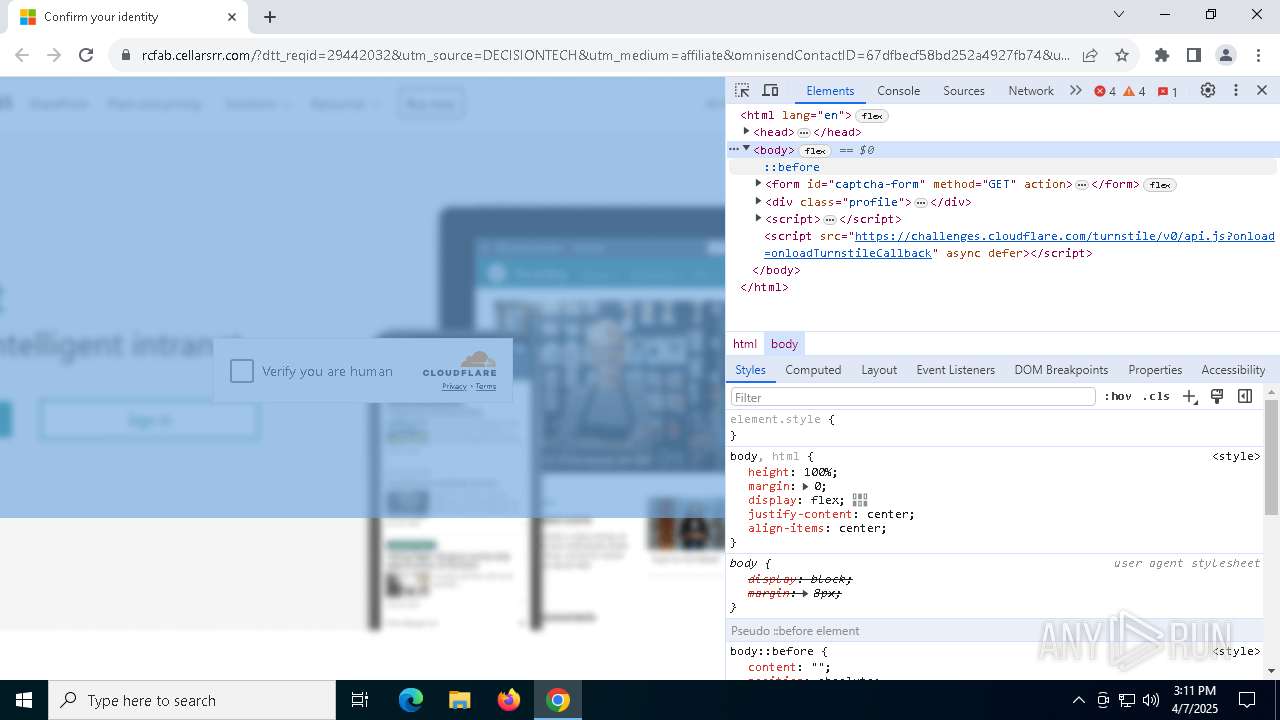The image size is (1280, 720).
Task: Open the Computed styles tab
Action: (x=813, y=370)
